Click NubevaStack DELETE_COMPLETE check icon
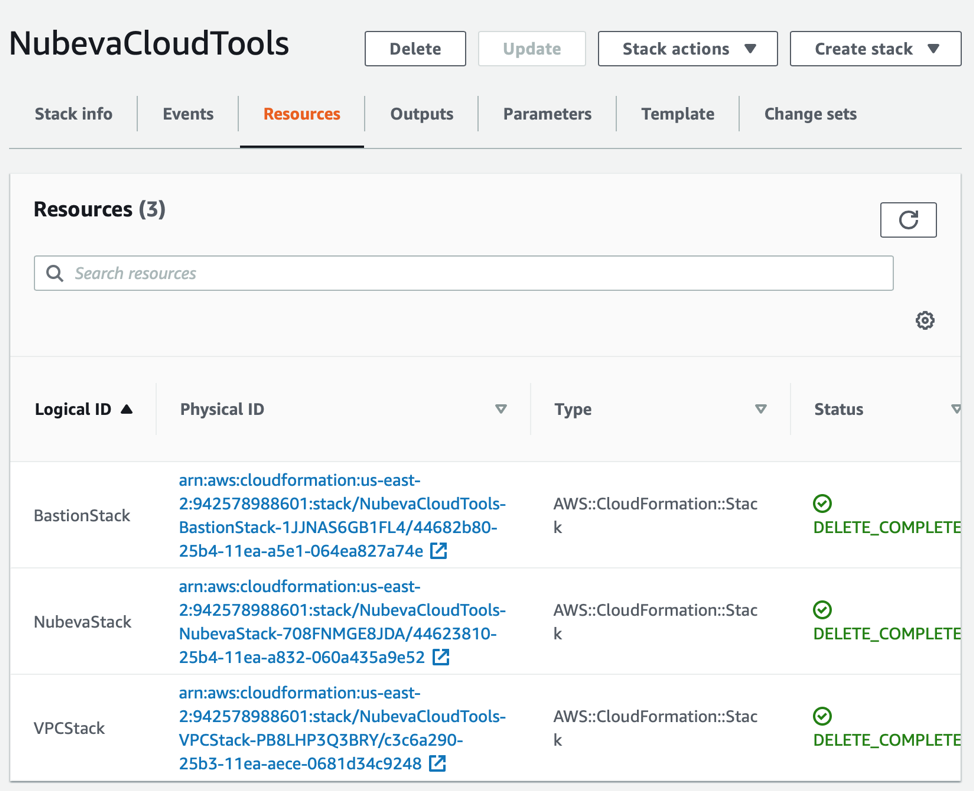The image size is (974, 791). [x=822, y=610]
